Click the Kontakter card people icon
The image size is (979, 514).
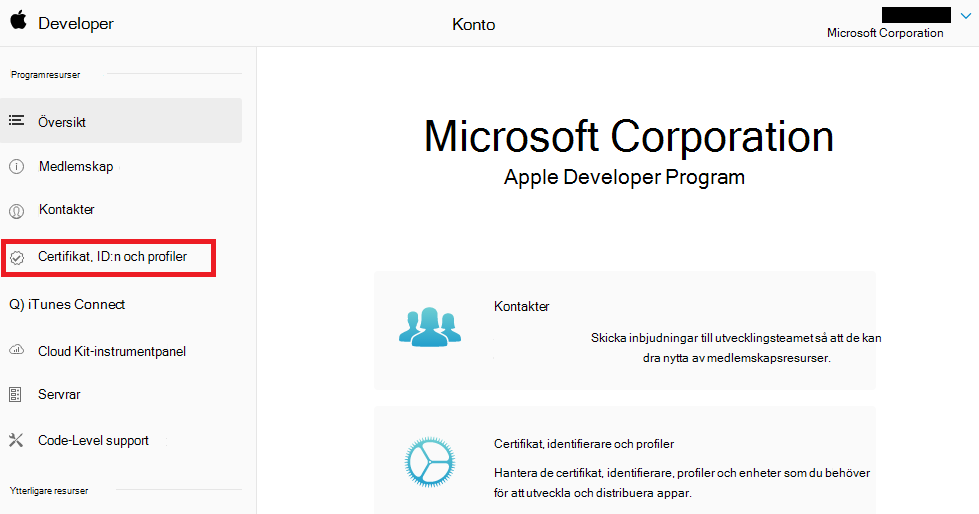click(430, 327)
